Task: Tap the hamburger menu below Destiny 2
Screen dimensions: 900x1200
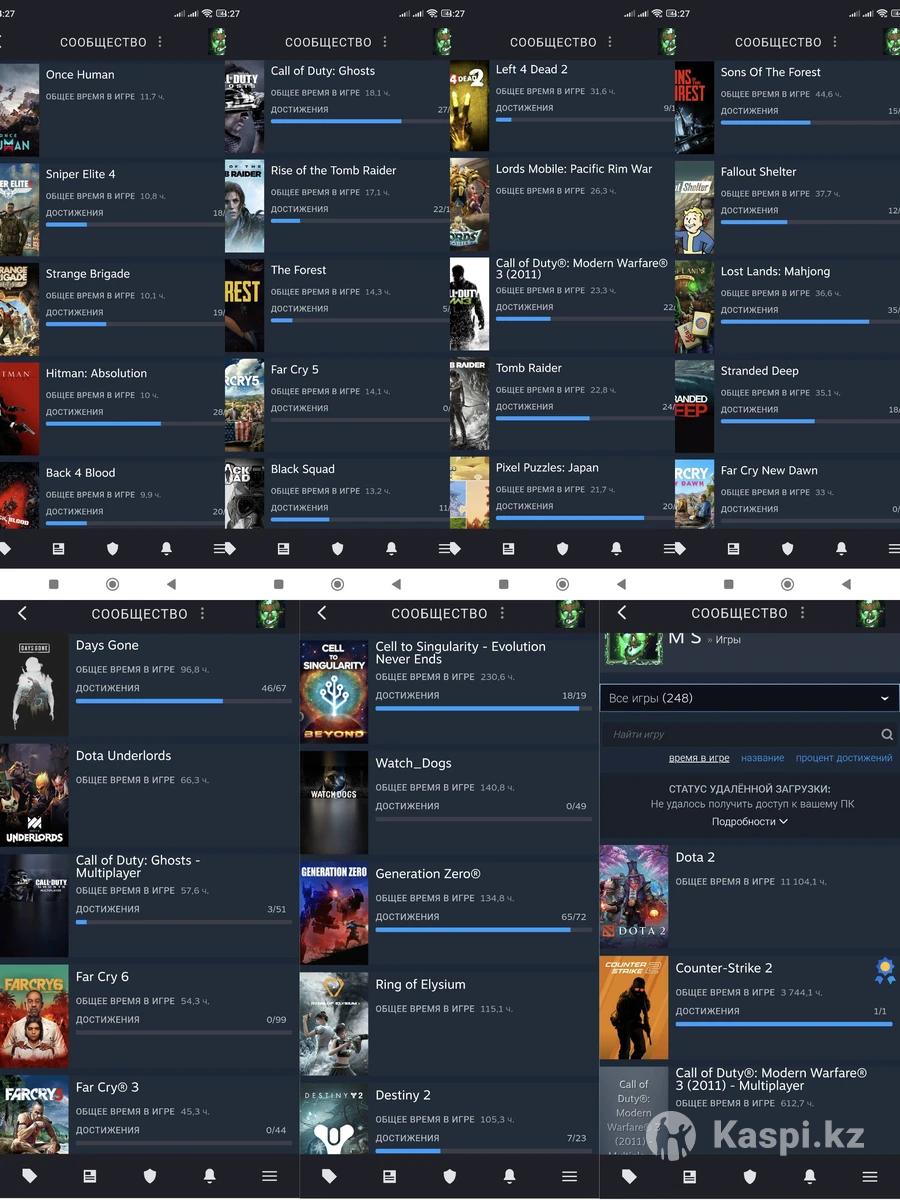Action: pos(570,1176)
